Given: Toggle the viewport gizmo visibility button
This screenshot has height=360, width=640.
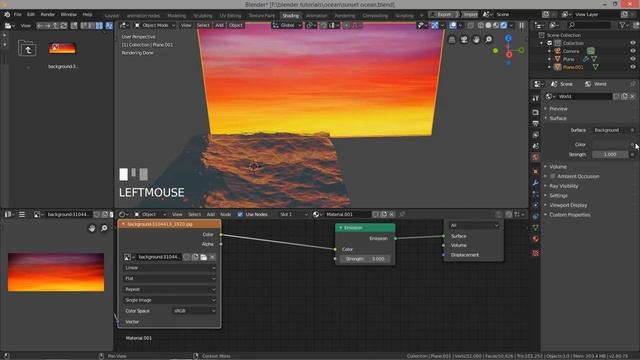Looking at the screenshot, I should click(x=435, y=25).
